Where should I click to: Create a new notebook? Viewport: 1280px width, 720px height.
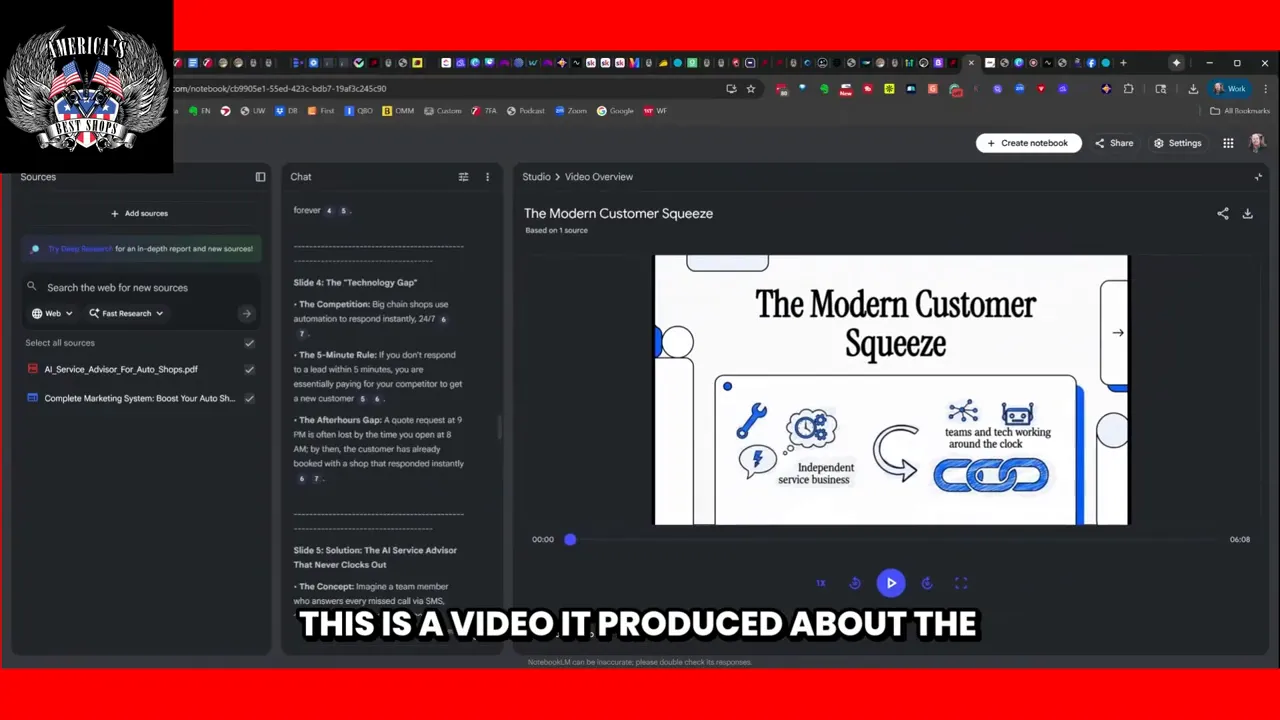pyautogui.click(x=1028, y=143)
